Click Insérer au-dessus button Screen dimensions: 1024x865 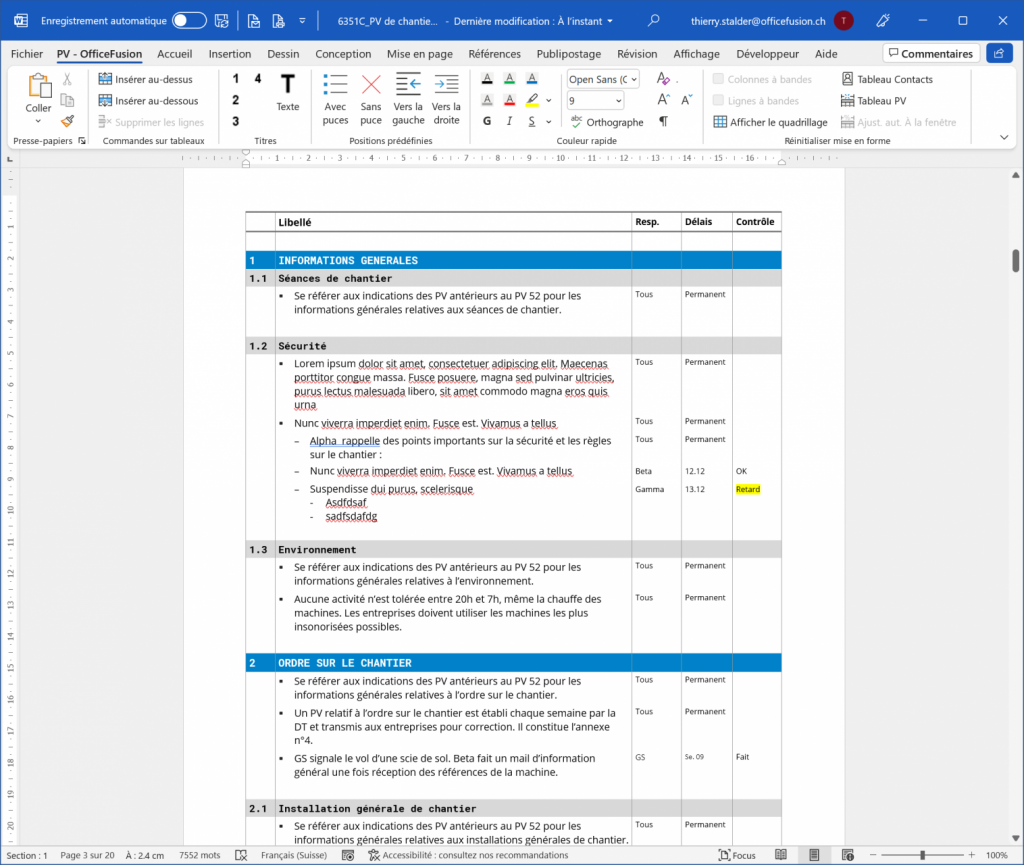[x=146, y=79]
